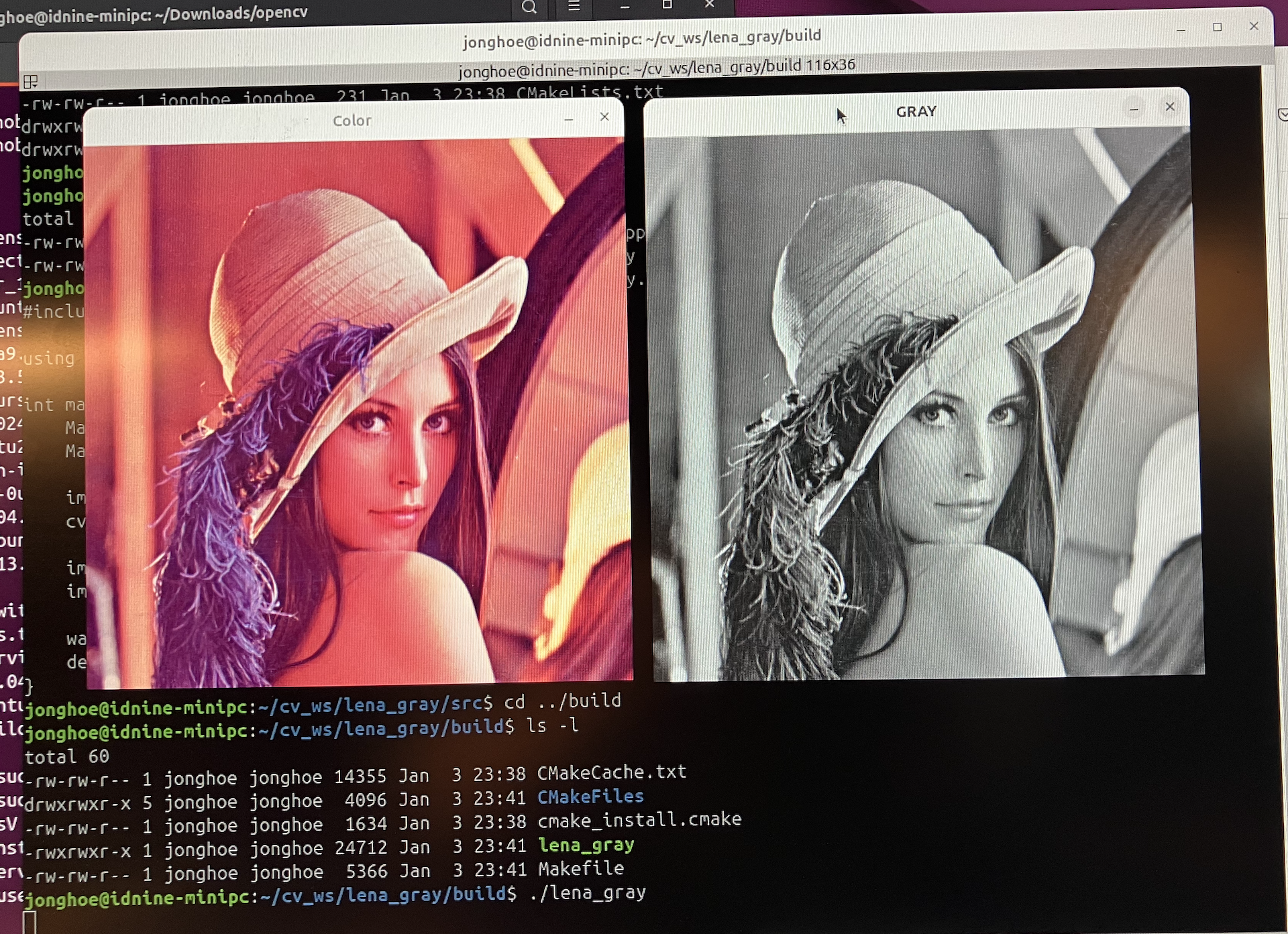Minimize the Color image window
1288x934 pixels.
tap(569, 119)
